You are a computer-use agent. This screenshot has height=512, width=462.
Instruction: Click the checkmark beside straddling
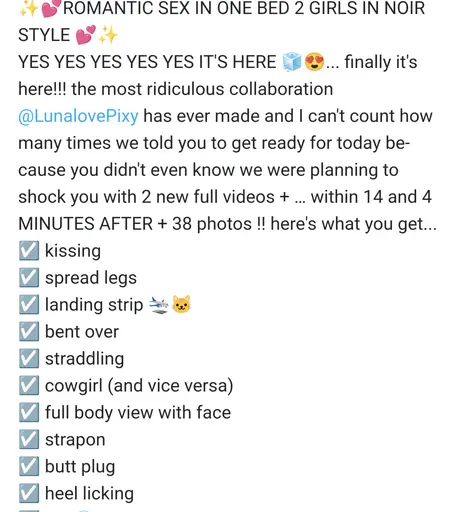tap(29, 358)
